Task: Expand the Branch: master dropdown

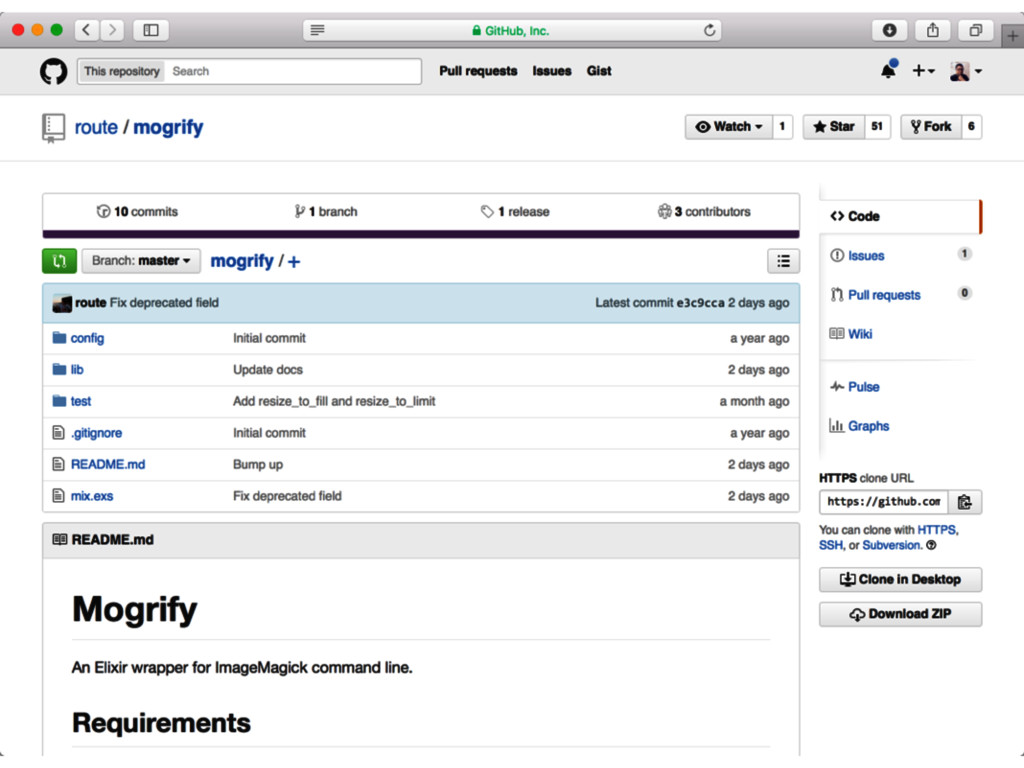Action: click(x=141, y=261)
